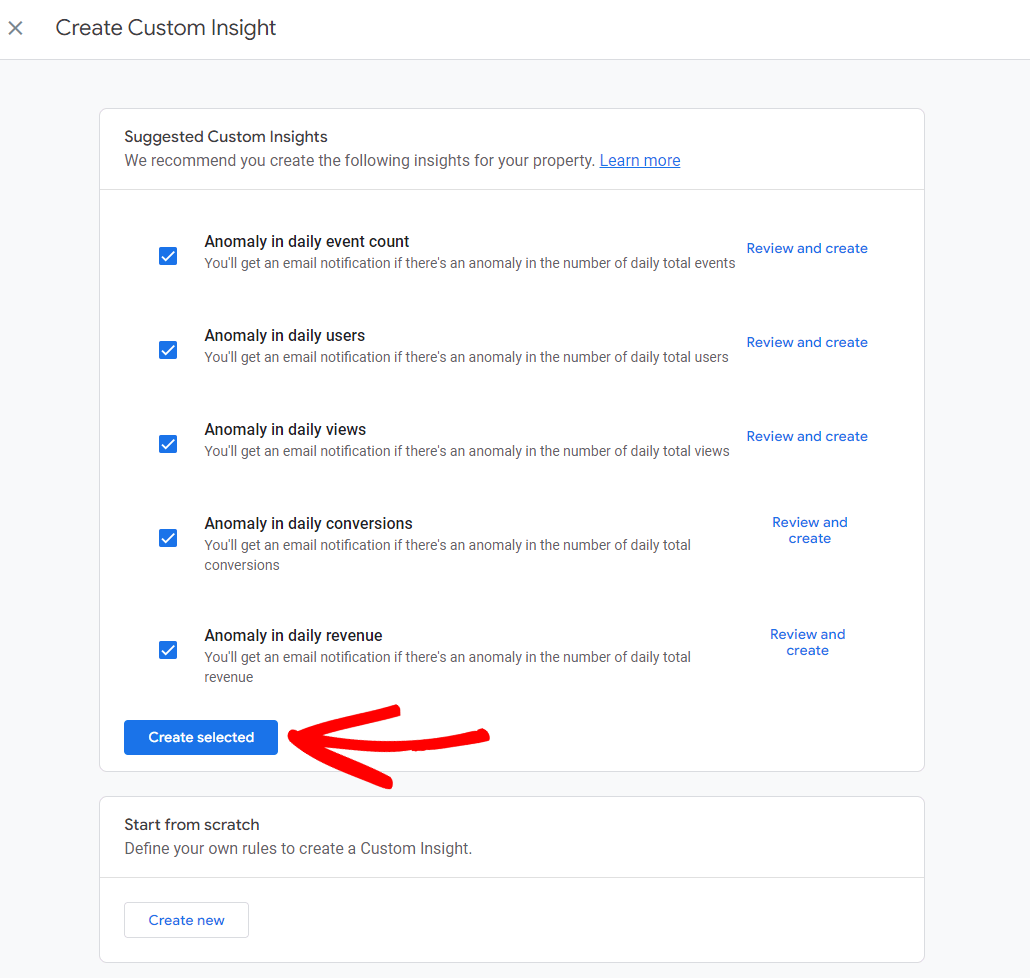
Task: Close the Create Custom Insight panel
Action: pyautogui.click(x=16, y=28)
